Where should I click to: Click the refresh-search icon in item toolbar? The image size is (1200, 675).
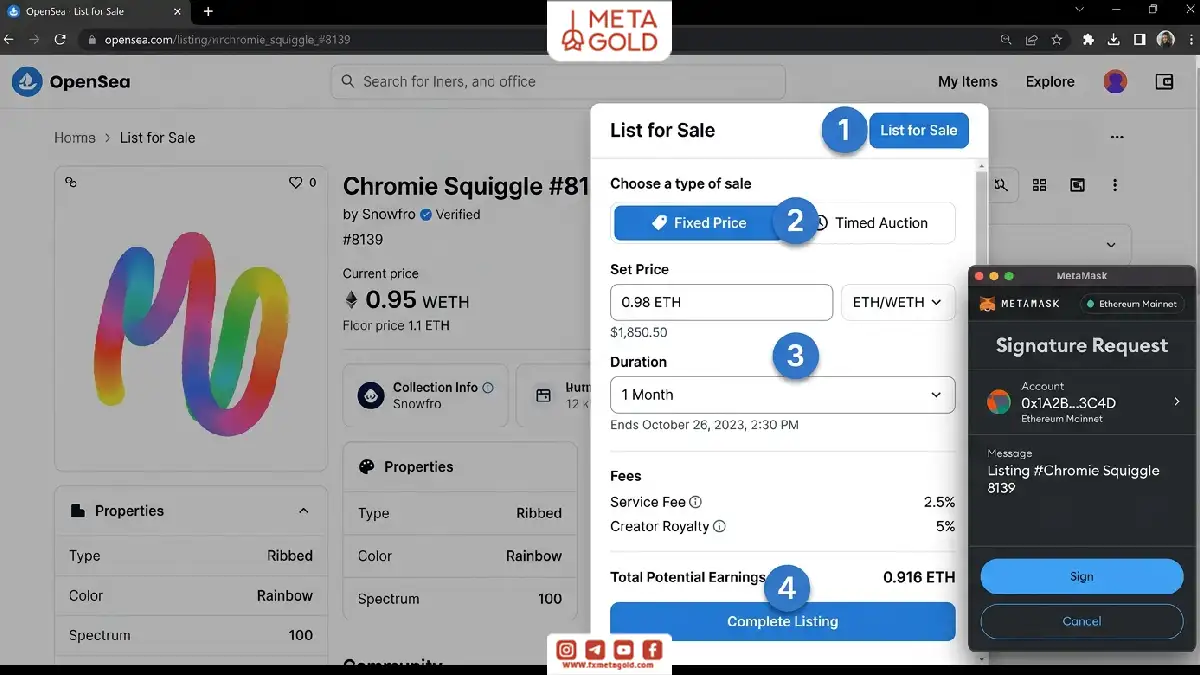click(x=1000, y=185)
